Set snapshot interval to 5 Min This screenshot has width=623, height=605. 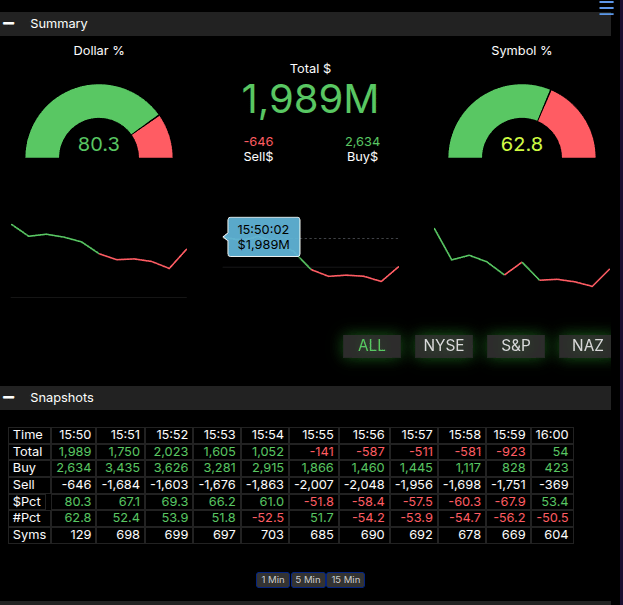[307, 580]
